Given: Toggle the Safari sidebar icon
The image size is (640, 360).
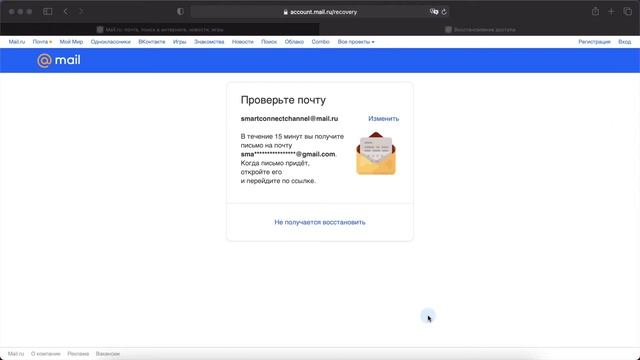Looking at the screenshot, I should point(48,12).
